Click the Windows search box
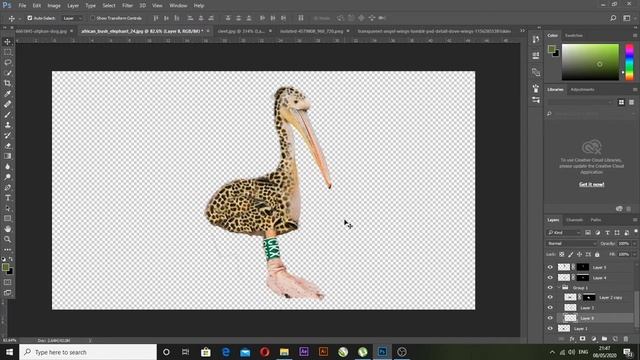The image size is (640, 360). point(88,352)
